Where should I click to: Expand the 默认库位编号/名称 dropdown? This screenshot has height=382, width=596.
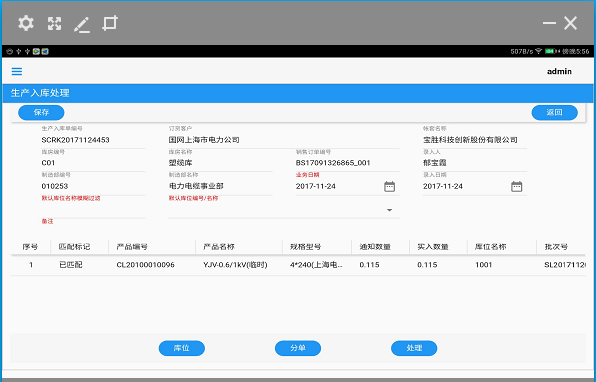coord(389,210)
